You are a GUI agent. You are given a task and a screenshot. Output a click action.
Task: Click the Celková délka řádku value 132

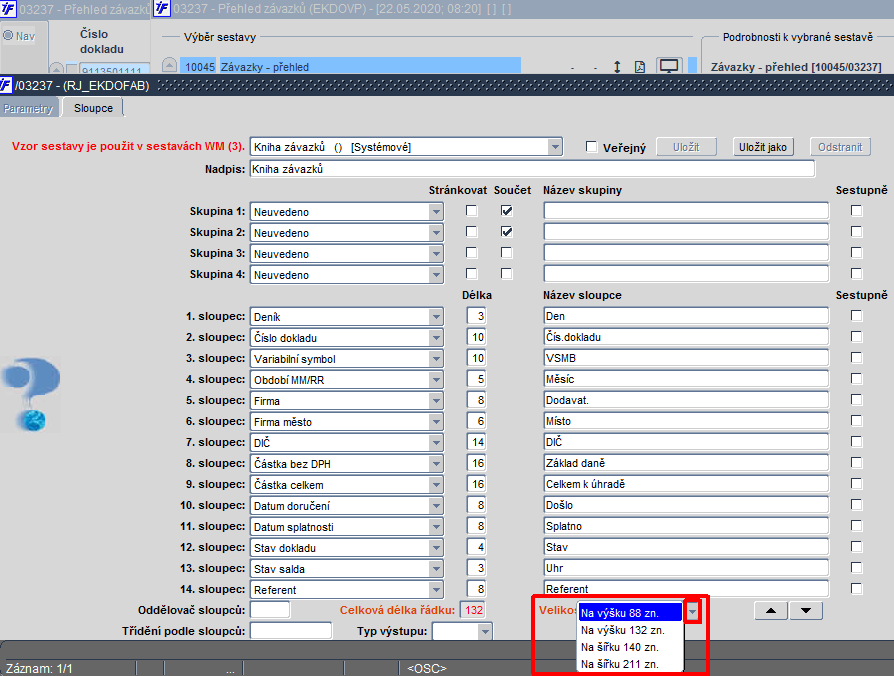pyautogui.click(x=473, y=610)
